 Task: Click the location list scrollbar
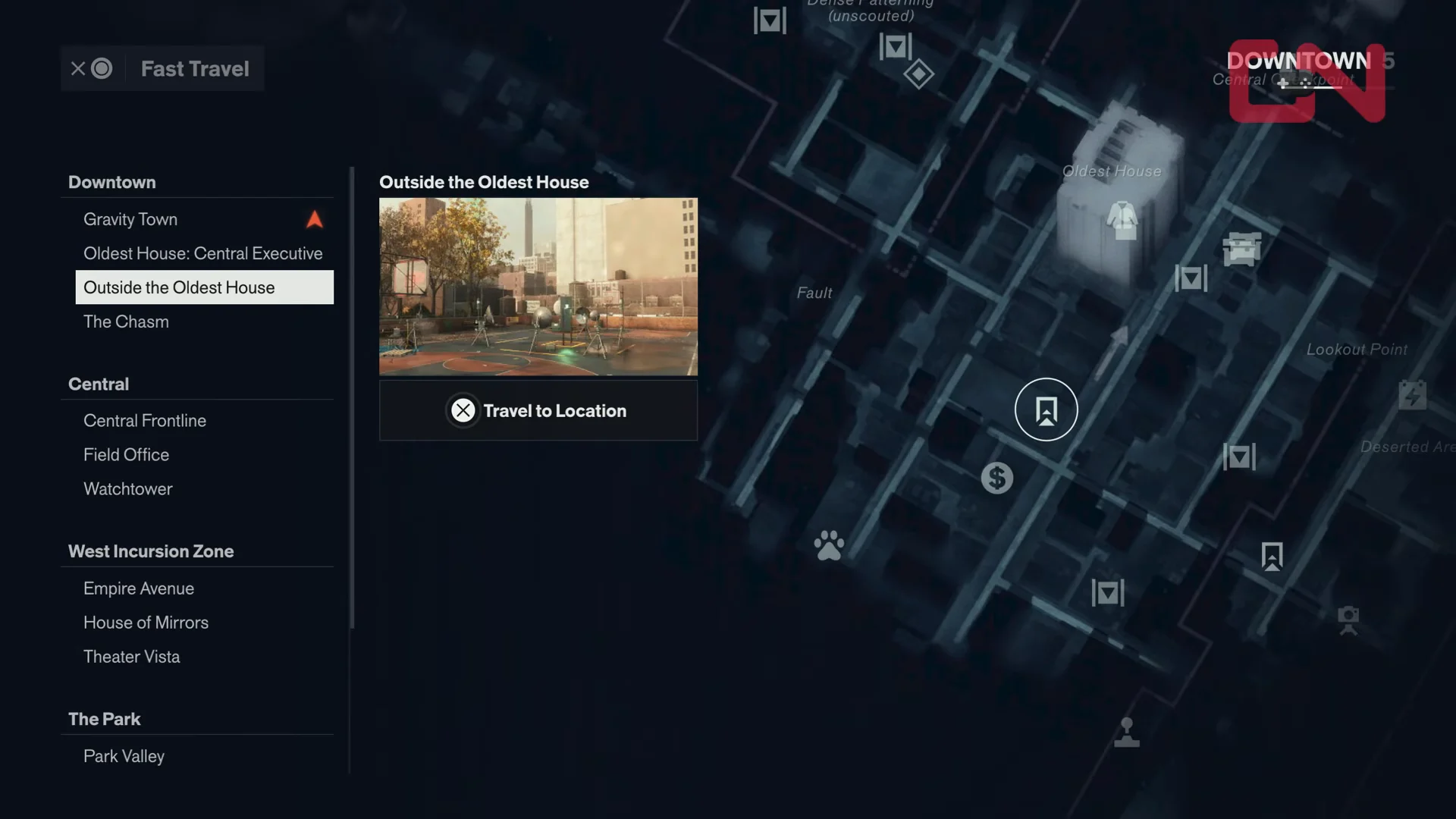click(352, 397)
